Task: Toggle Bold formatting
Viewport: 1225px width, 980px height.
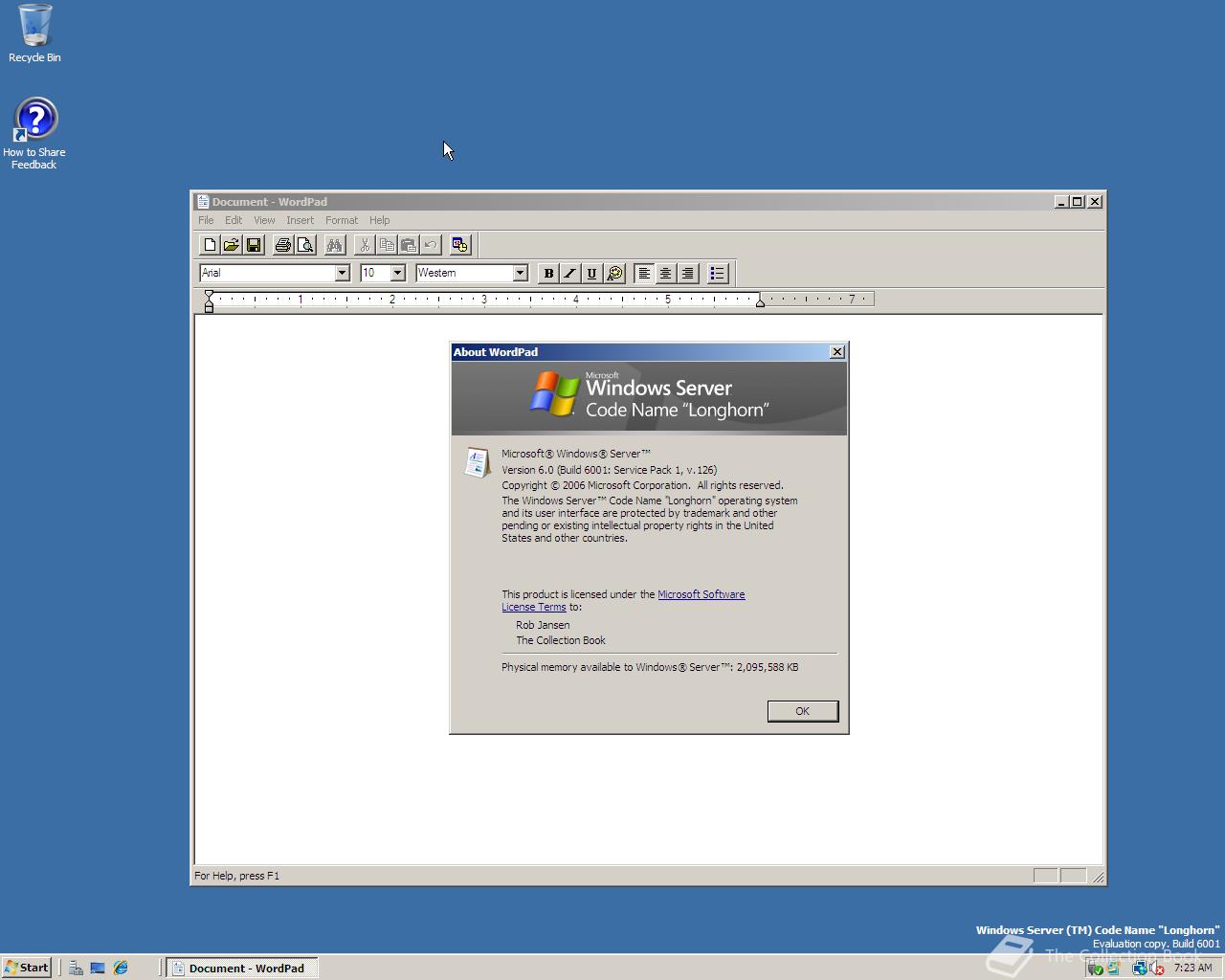Action: pos(548,274)
